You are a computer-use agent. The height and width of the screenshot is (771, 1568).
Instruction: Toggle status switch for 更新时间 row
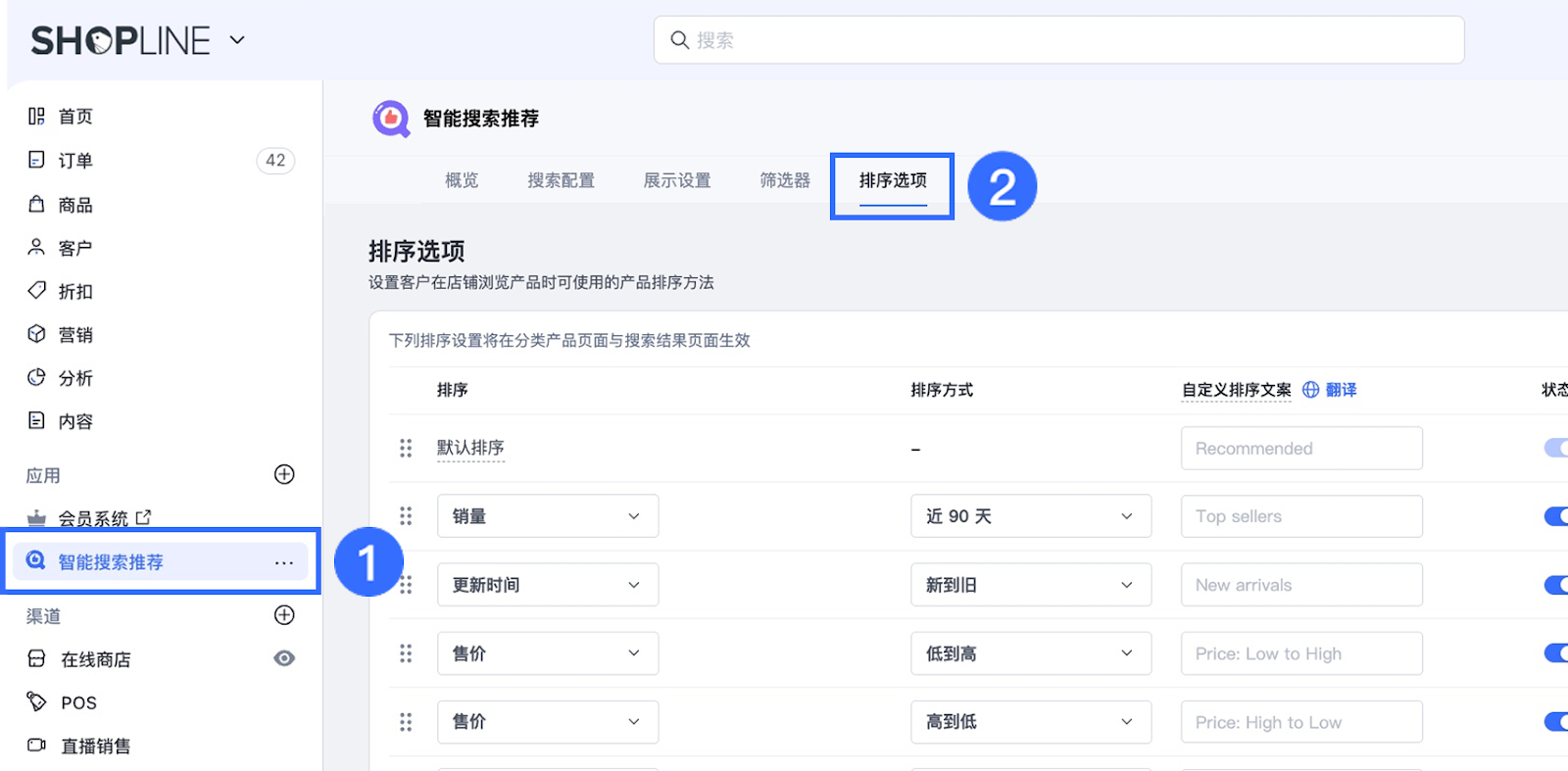1555,585
